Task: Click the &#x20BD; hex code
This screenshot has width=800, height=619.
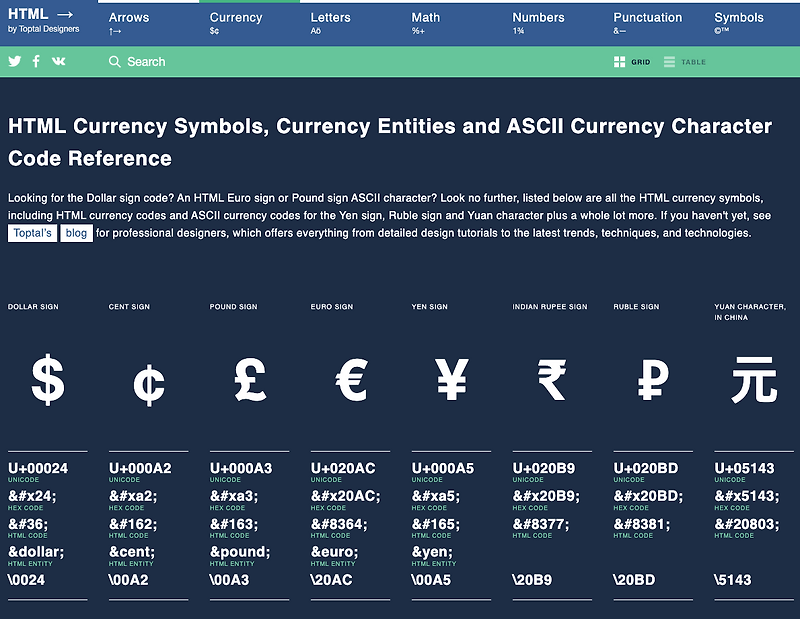Action: coord(648,496)
